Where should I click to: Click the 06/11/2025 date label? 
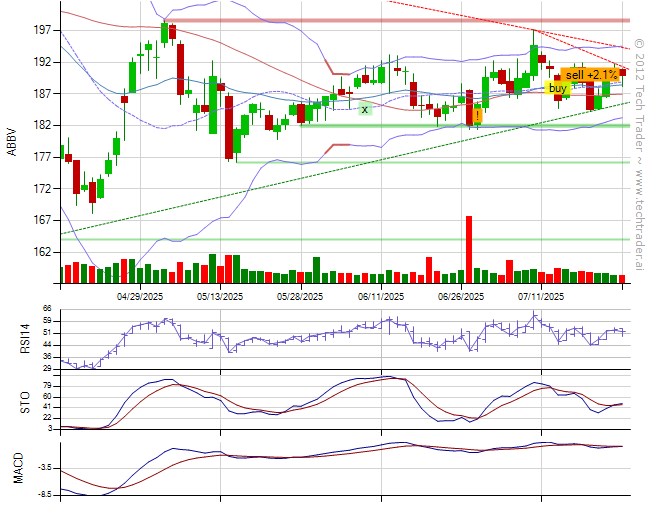pyautogui.click(x=381, y=297)
